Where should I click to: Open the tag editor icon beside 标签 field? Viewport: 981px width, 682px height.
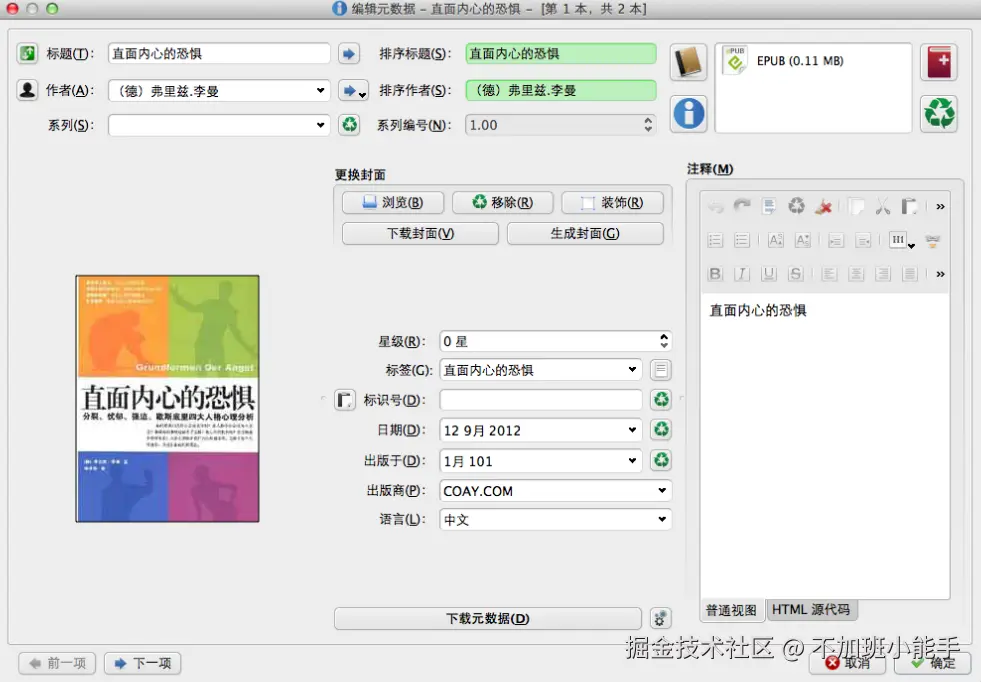click(x=661, y=370)
